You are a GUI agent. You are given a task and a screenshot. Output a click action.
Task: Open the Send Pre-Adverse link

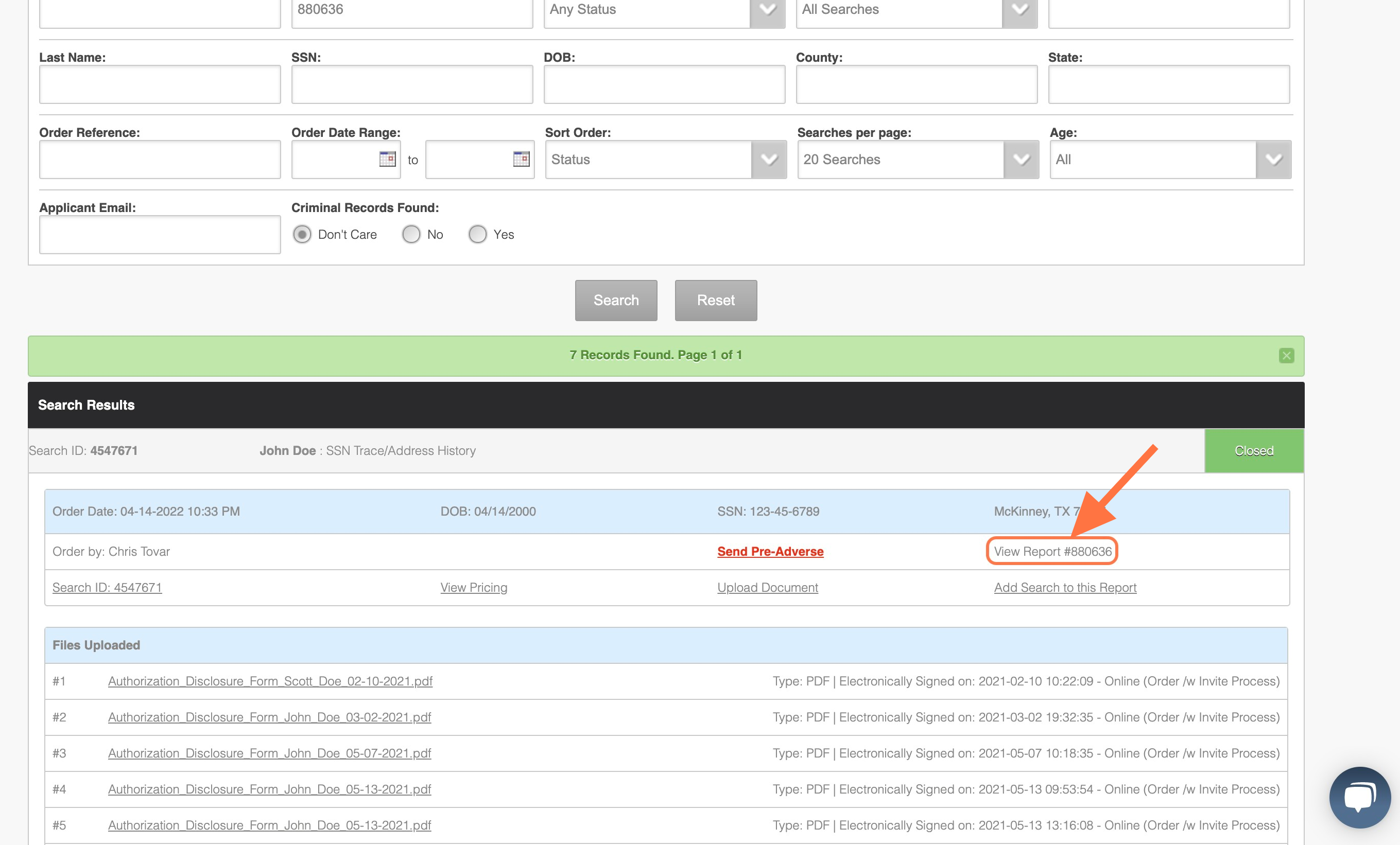pos(770,551)
